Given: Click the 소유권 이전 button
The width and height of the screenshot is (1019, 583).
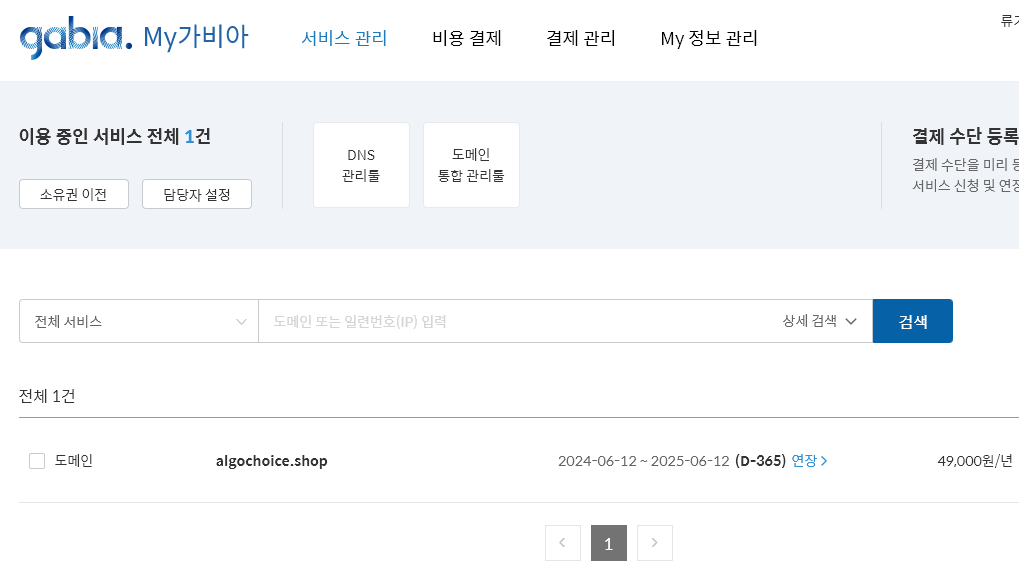Looking at the screenshot, I should [x=74, y=194].
